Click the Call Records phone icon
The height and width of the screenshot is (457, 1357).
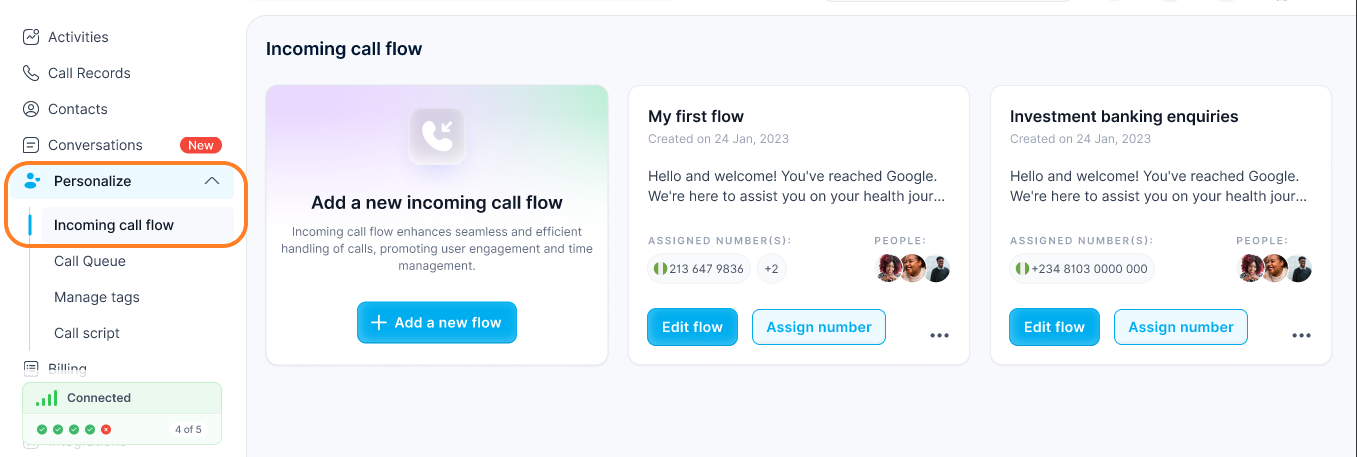tap(31, 73)
